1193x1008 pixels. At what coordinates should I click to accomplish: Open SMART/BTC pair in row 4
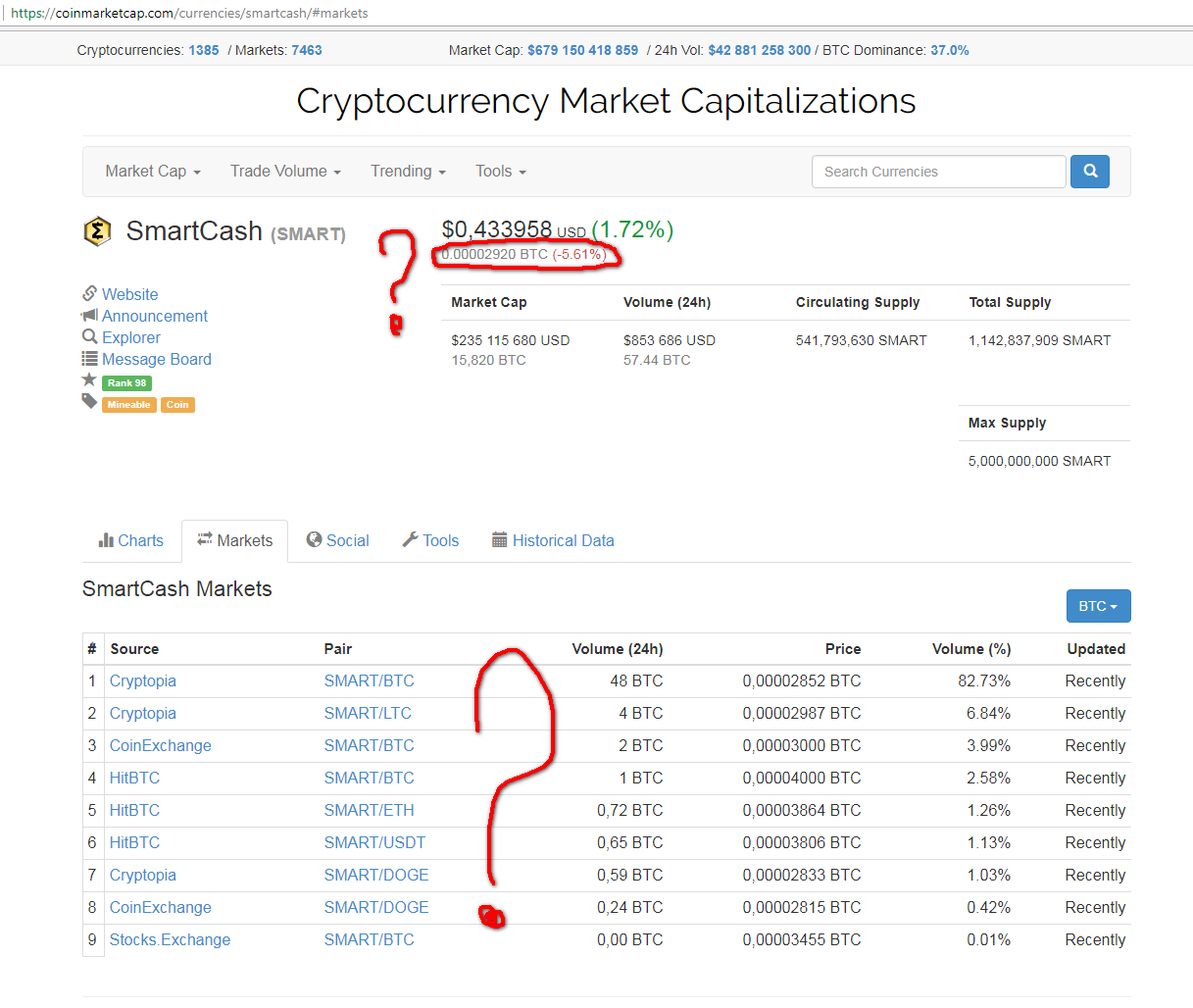370,778
